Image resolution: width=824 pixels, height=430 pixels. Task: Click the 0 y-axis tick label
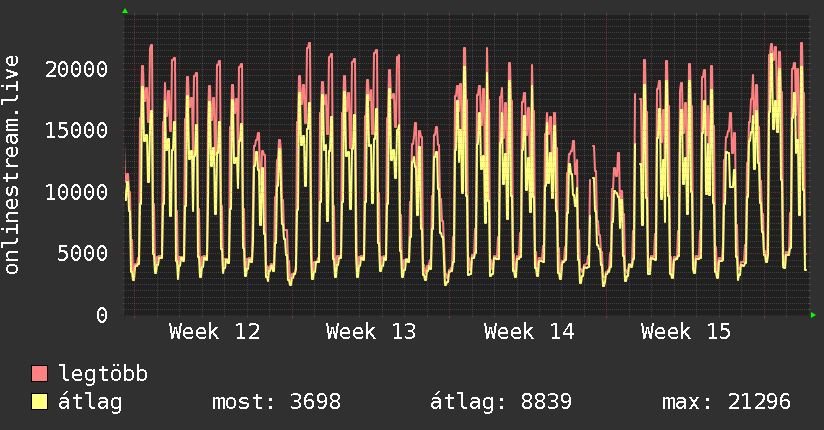pos(101,315)
